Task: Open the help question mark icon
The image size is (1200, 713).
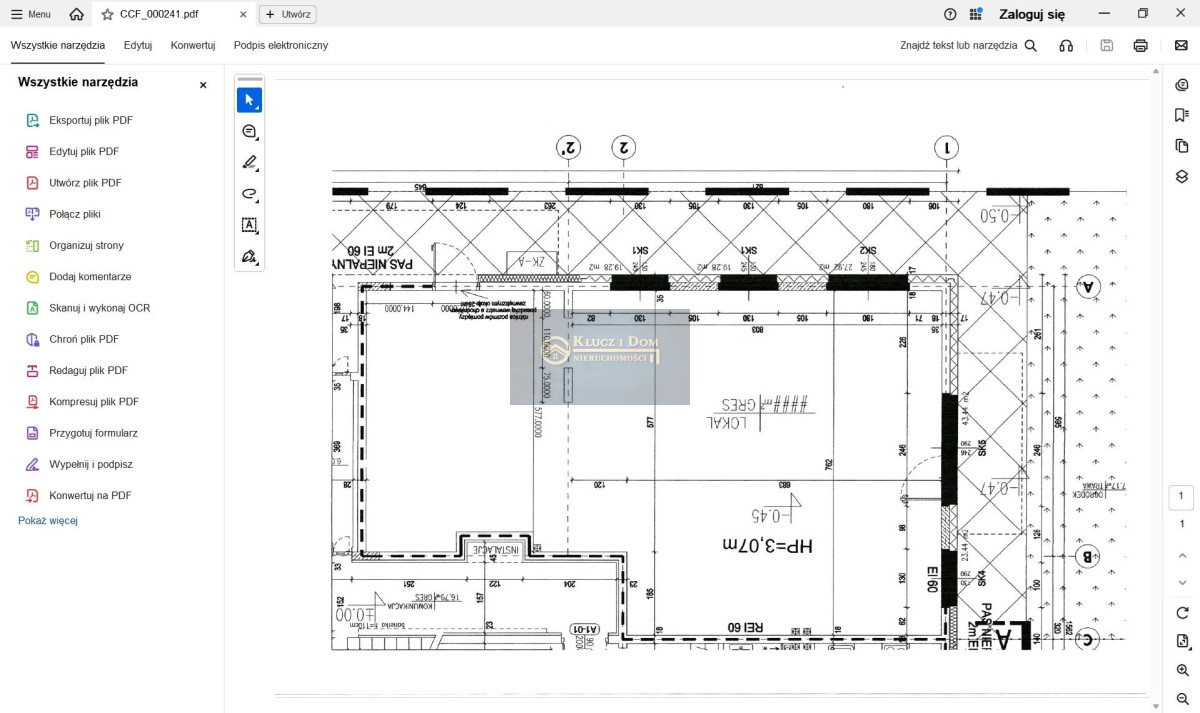Action: pyautogui.click(x=950, y=14)
